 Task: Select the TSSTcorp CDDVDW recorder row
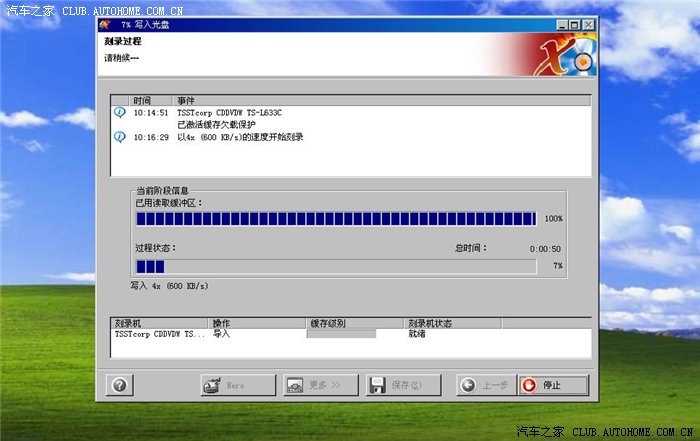160,334
